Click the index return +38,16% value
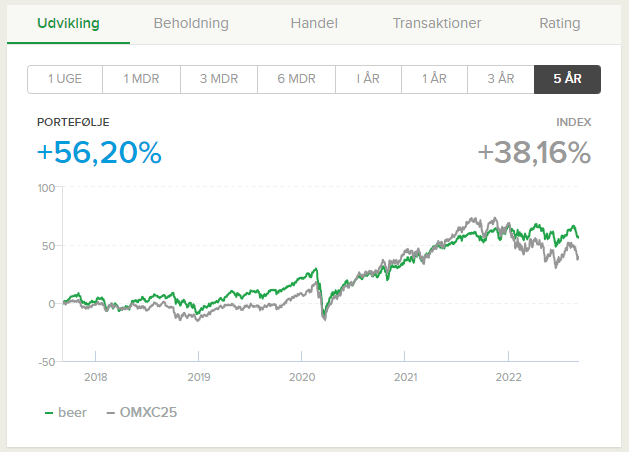Screen dimensions: 629x452 coord(534,153)
